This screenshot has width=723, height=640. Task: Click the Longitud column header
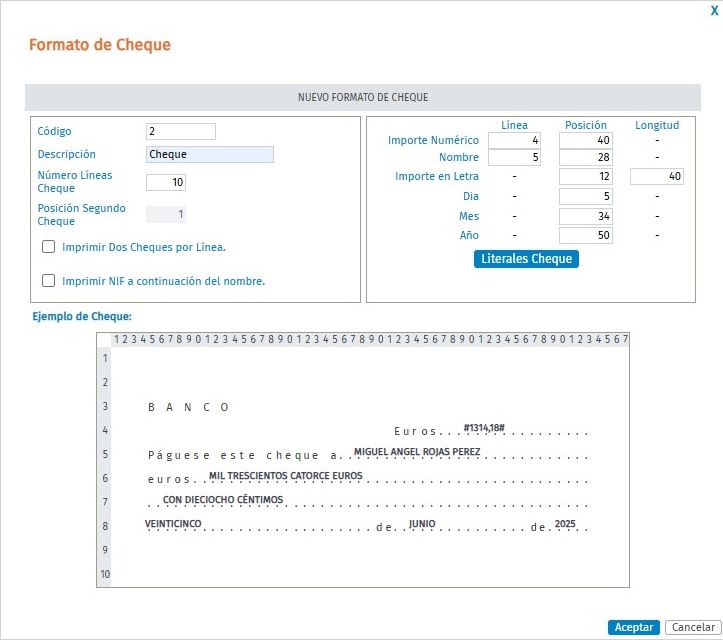point(657,125)
